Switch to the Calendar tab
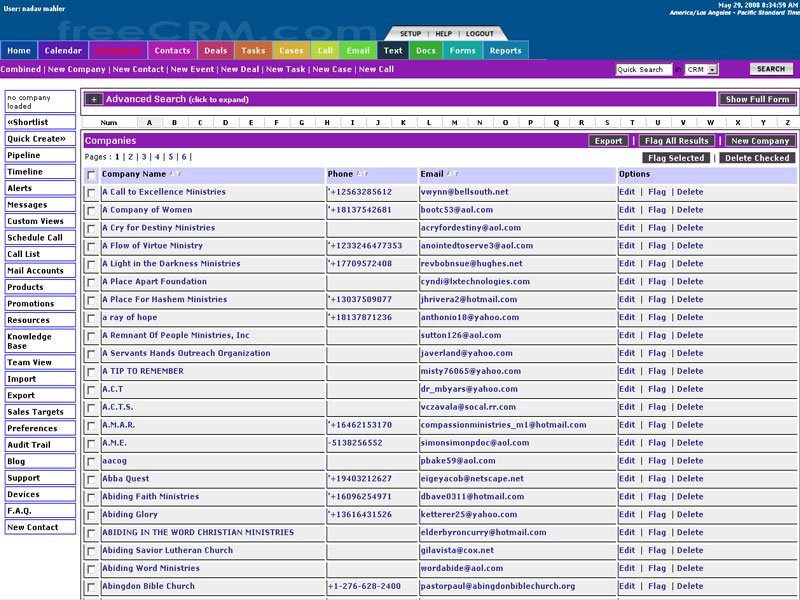The width and height of the screenshot is (800, 600). [x=63, y=51]
